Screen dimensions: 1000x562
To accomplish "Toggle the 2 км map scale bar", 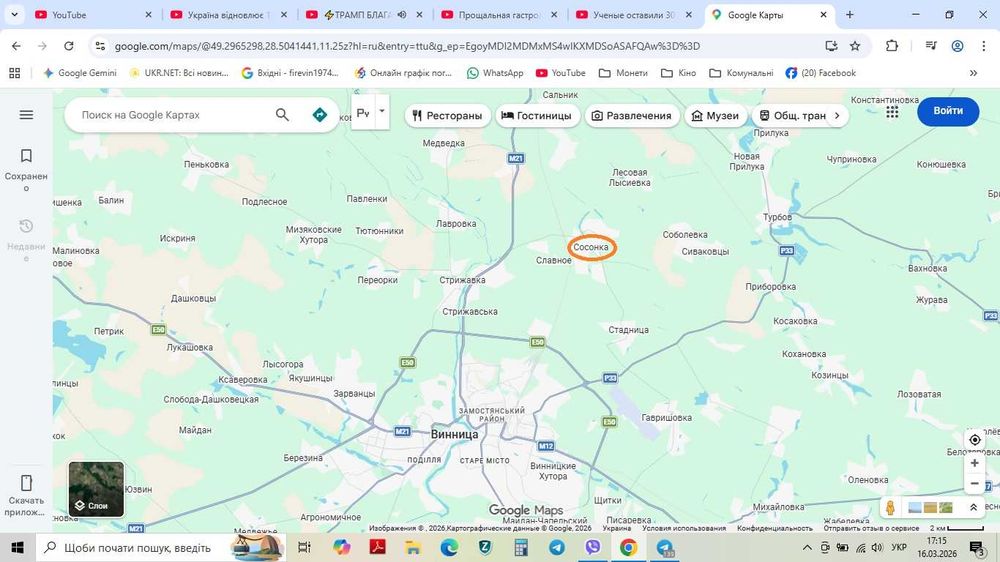I will tap(957, 528).
